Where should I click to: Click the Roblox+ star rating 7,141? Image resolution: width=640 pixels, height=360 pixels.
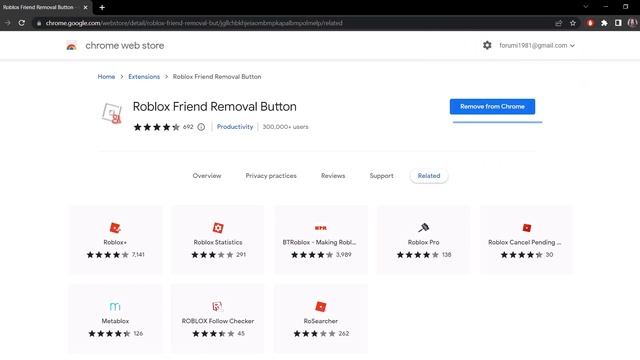[116, 255]
